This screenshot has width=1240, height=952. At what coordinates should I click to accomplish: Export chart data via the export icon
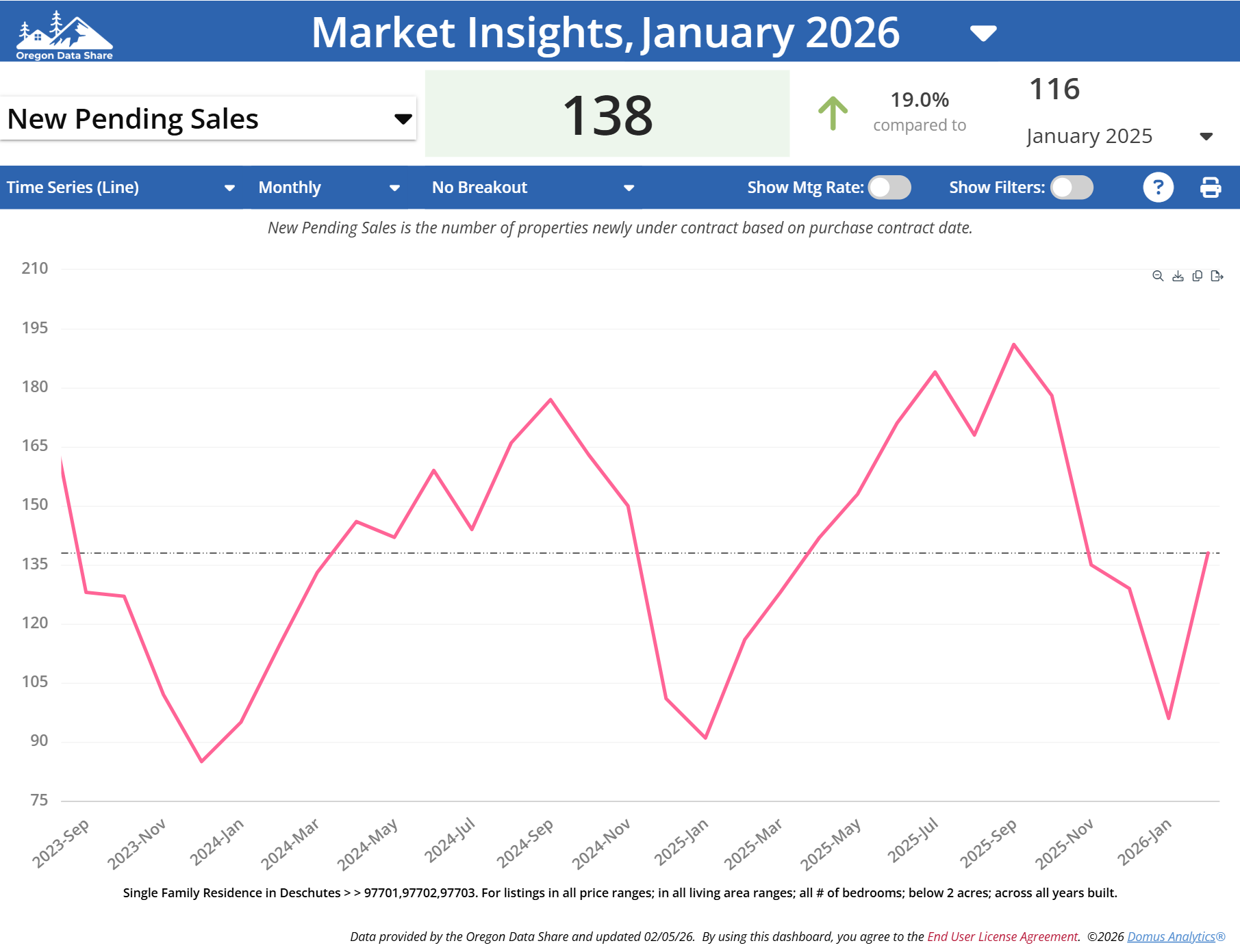coord(1218,276)
